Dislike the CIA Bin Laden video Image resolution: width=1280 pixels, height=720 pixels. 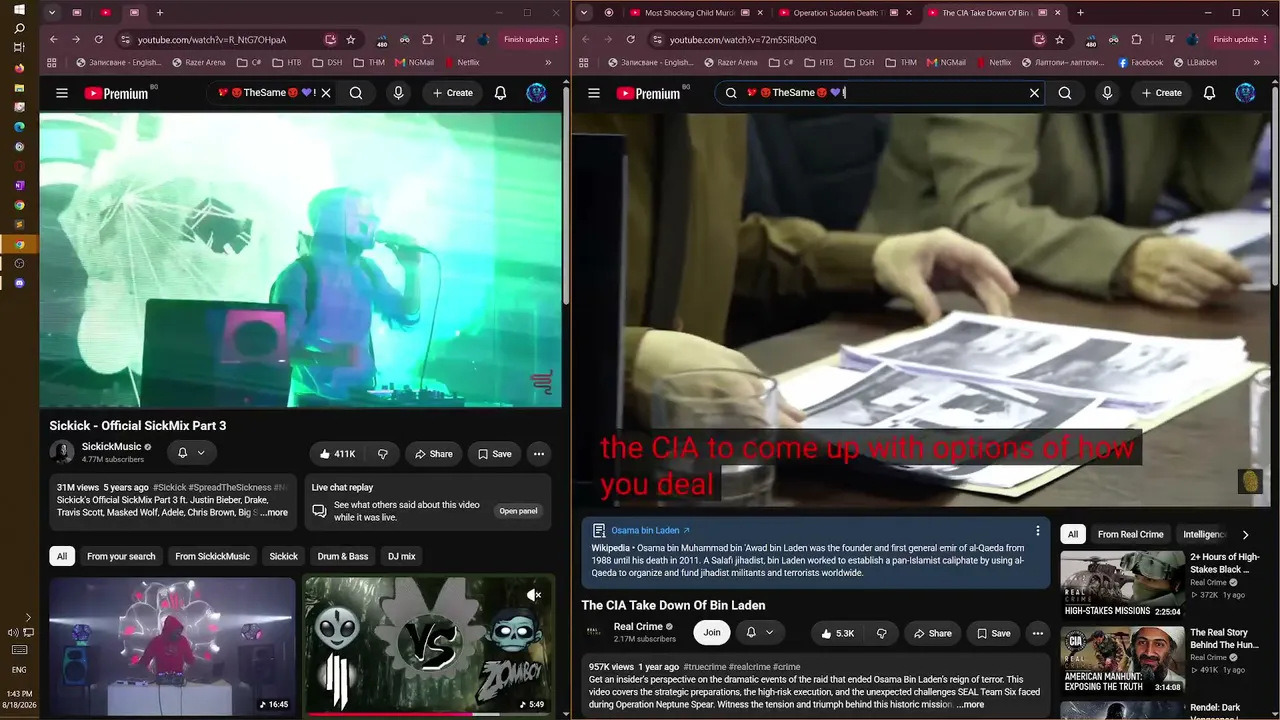(x=881, y=633)
